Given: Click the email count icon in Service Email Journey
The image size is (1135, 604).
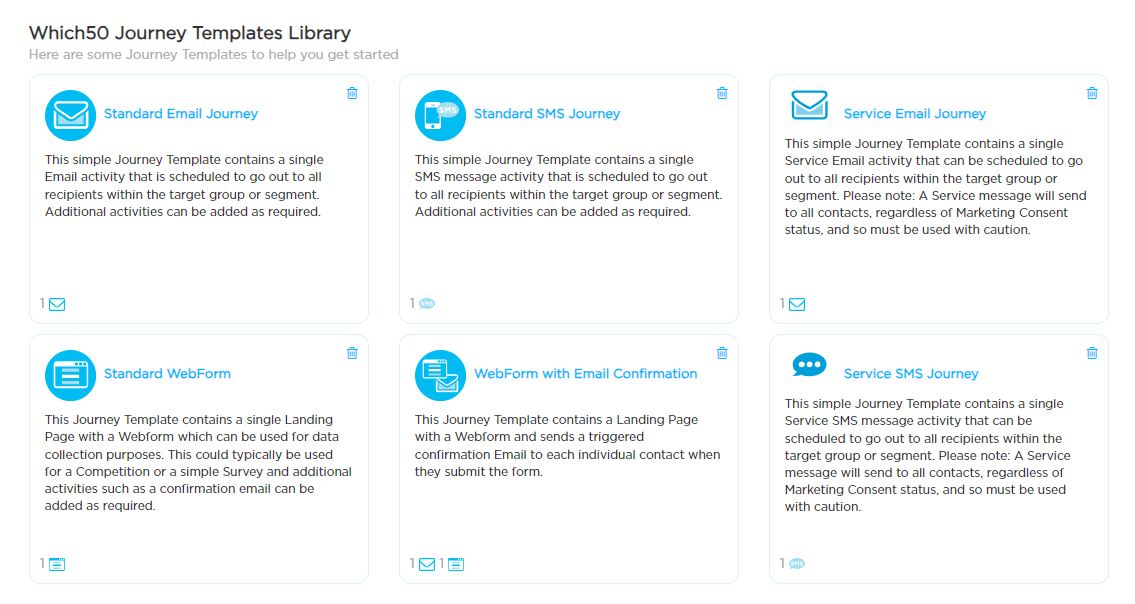Looking at the screenshot, I should [797, 304].
